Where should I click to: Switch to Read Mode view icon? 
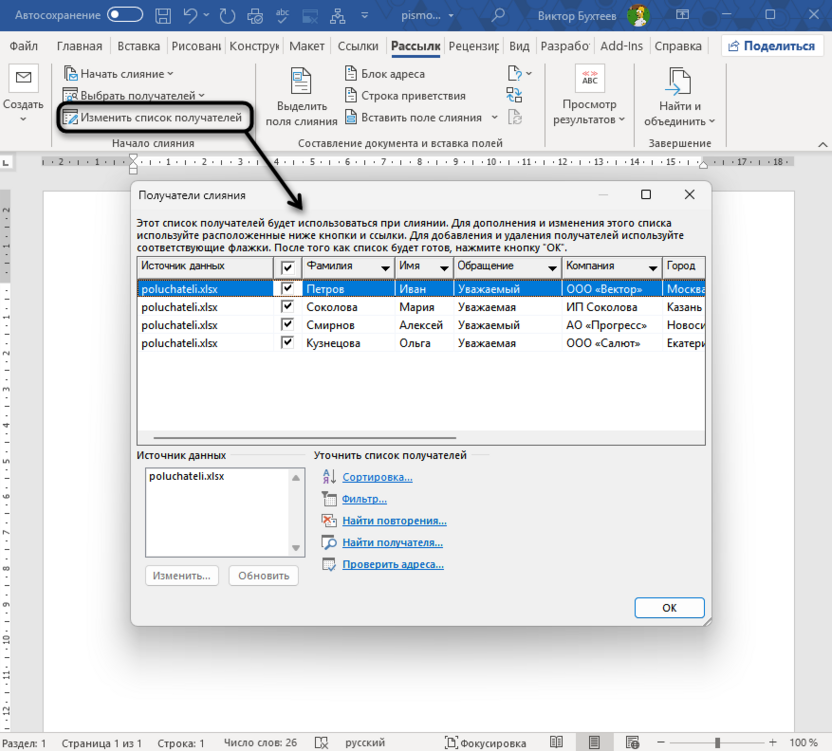click(x=556, y=742)
